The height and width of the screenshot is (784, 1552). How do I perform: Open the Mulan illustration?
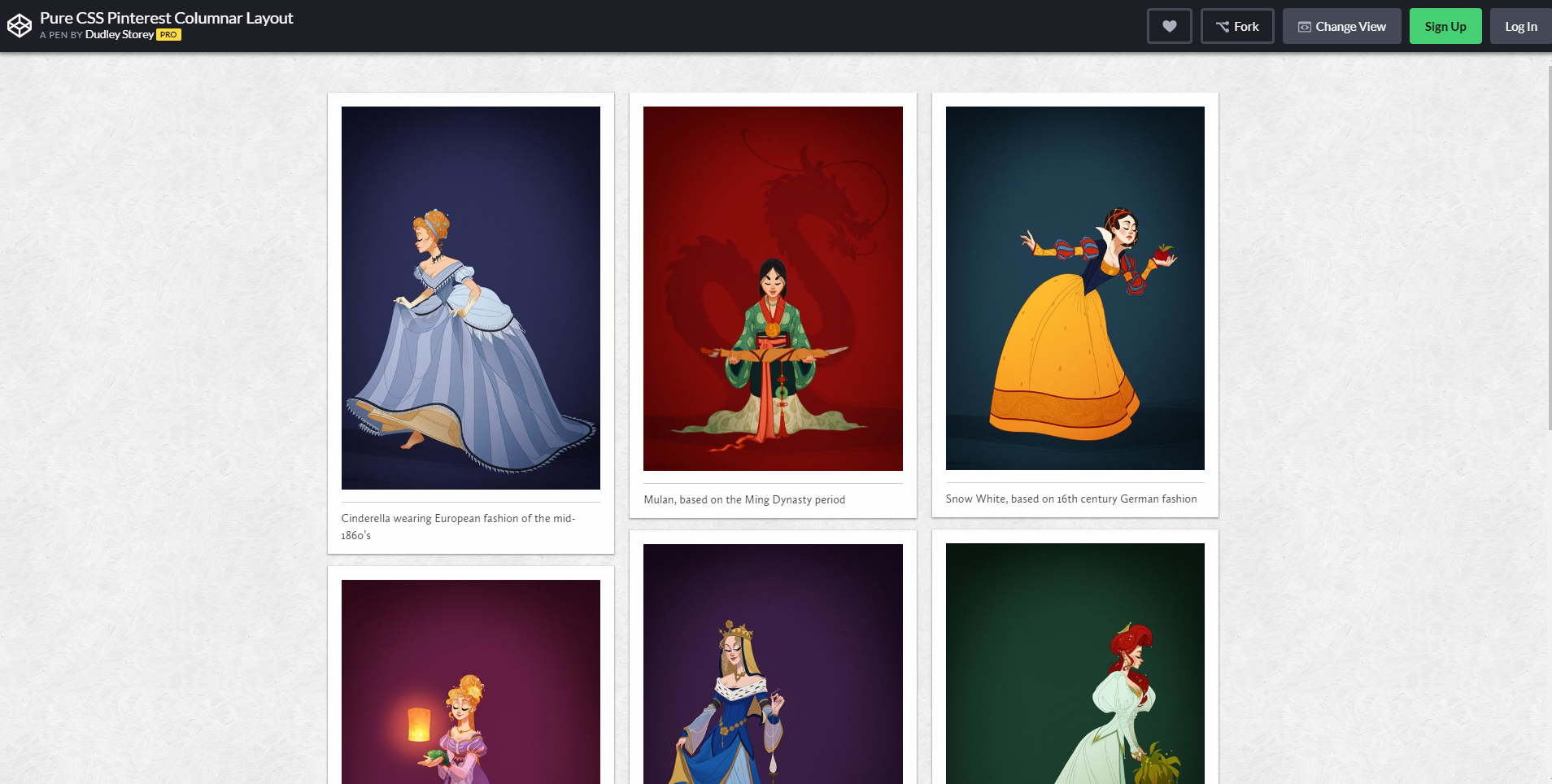click(773, 289)
